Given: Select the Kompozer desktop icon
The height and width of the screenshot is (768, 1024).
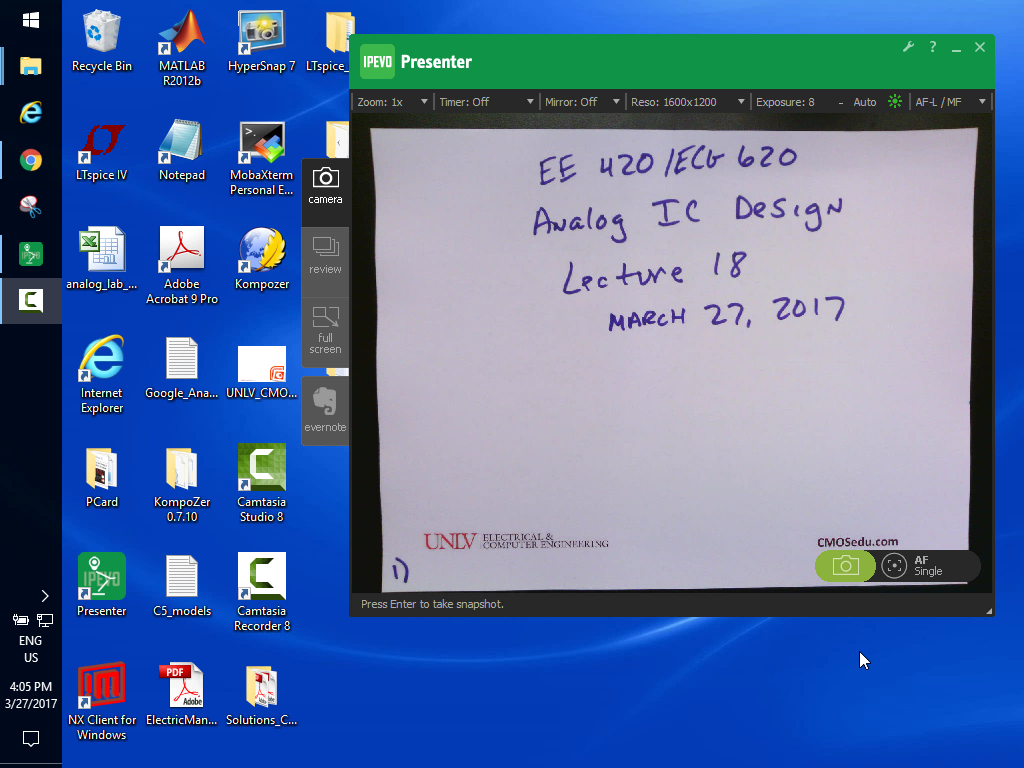Looking at the screenshot, I should pos(261,259).
